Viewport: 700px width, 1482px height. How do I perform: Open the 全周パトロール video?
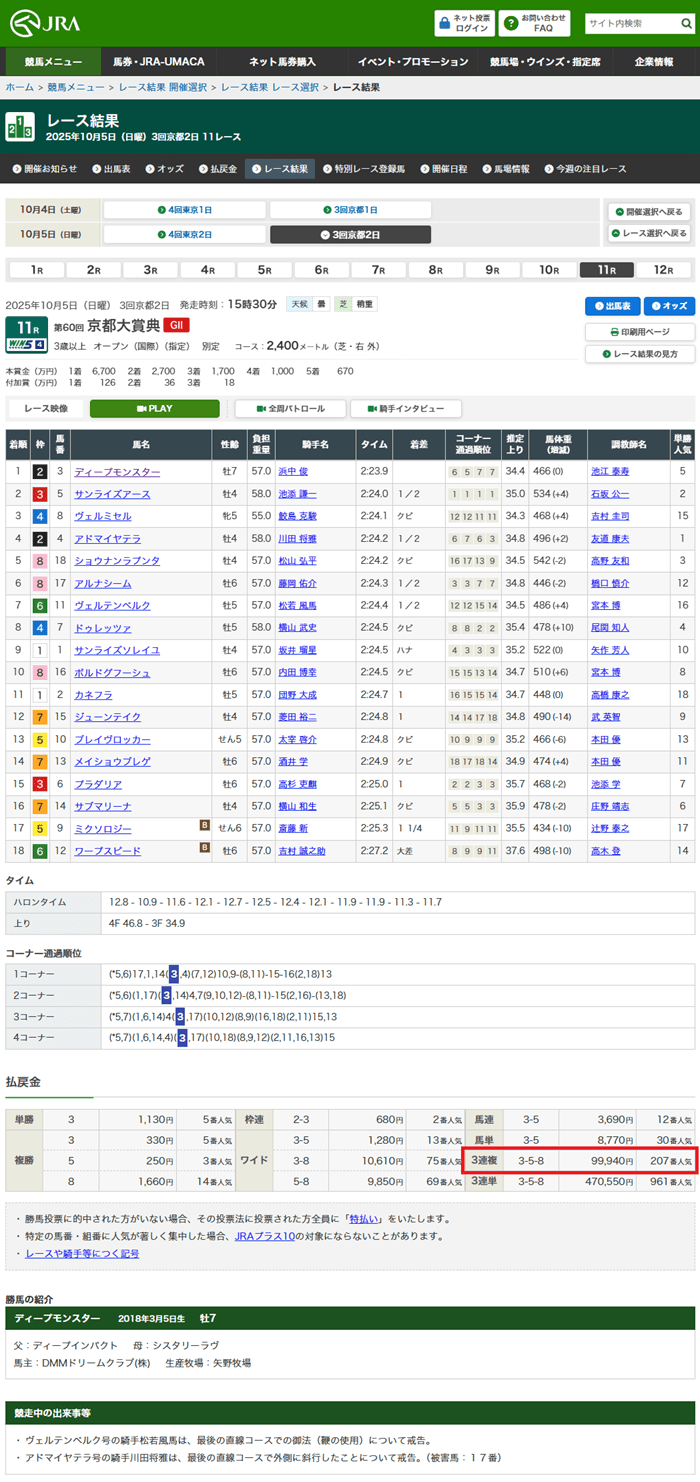tap(290, 409)
